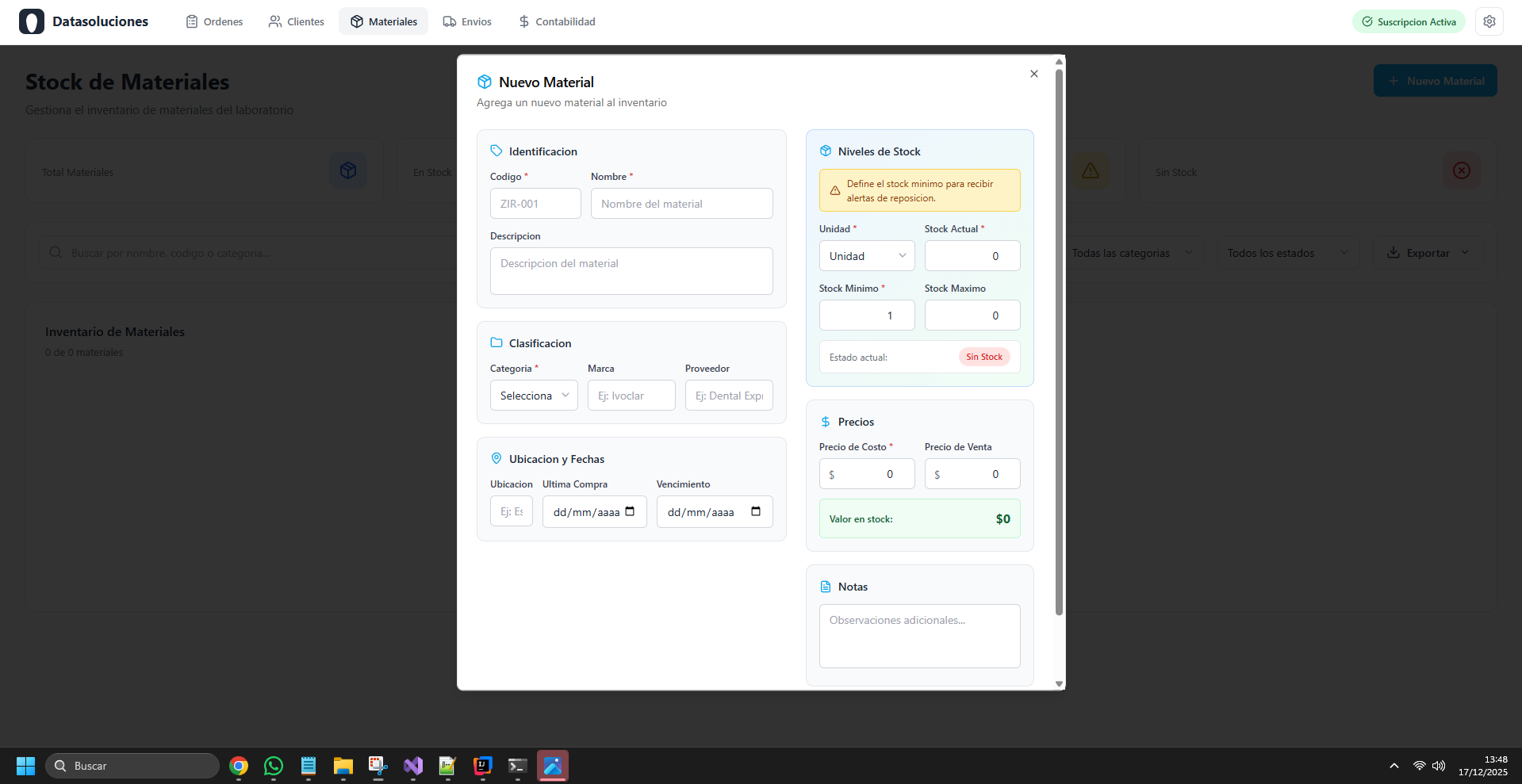
Task: Select the Materiales tab
Action: [384, 21]
